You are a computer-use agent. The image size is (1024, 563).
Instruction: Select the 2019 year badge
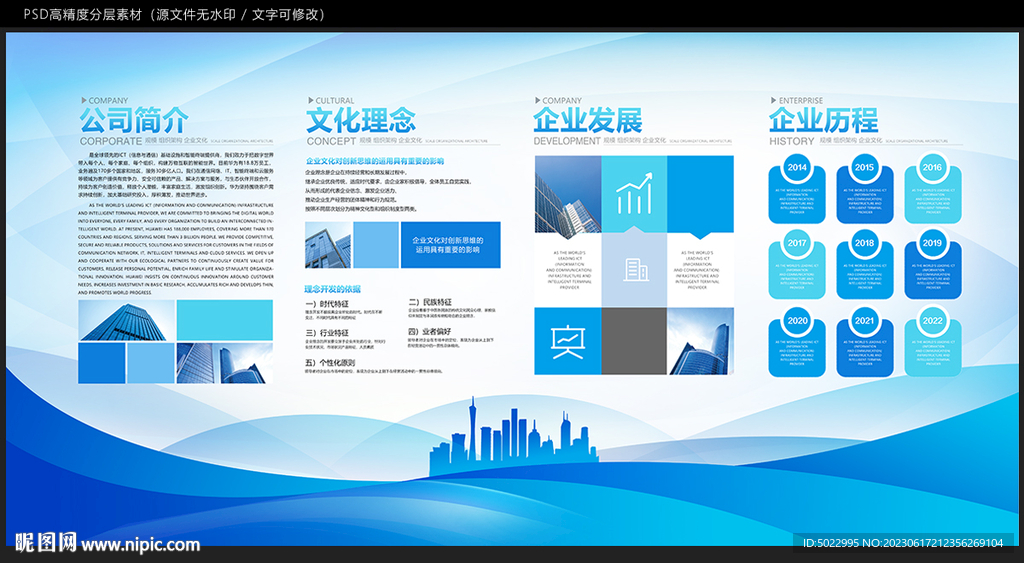[932, 243]
